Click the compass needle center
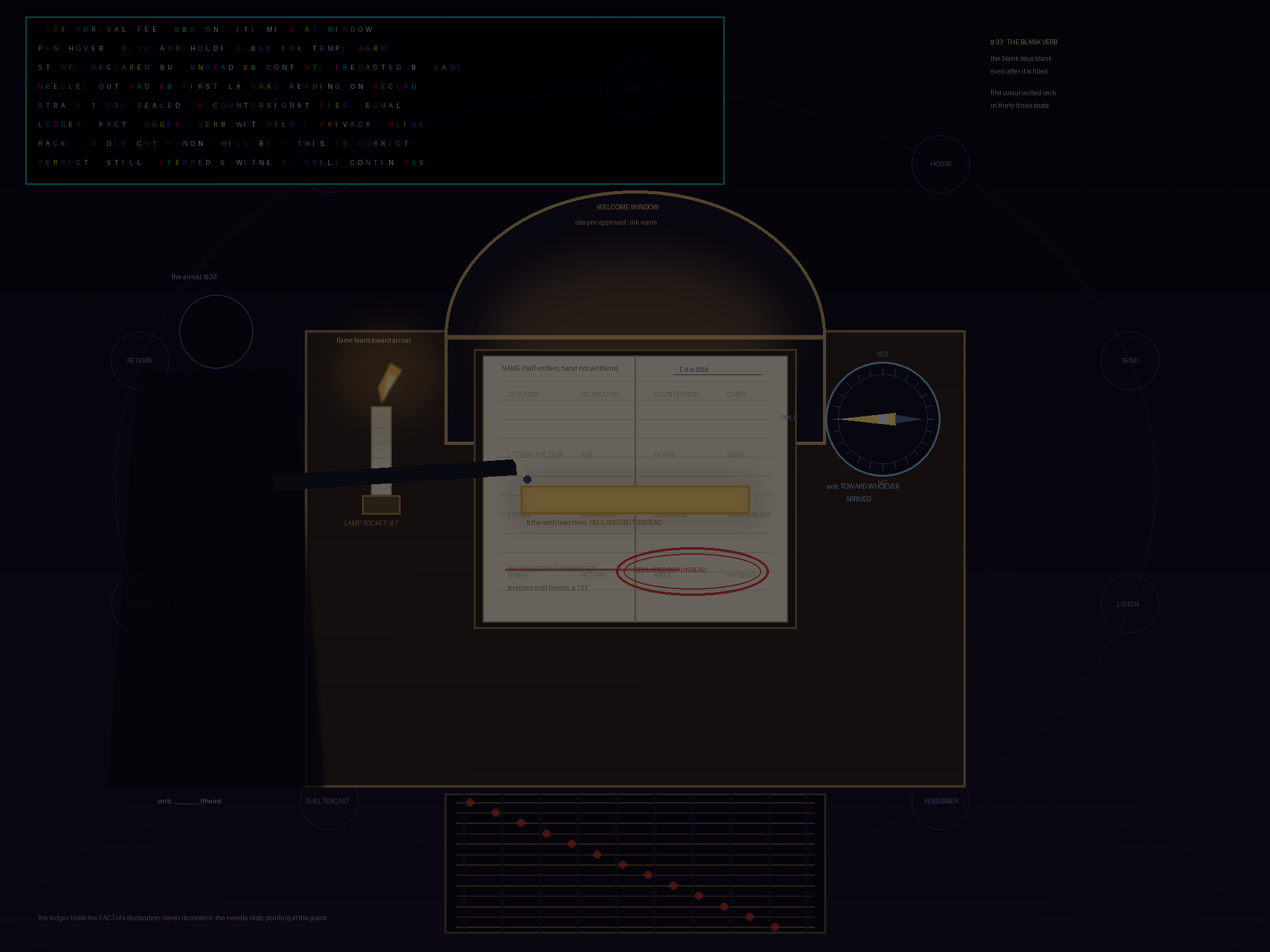This screenshot has height=952, width=1270. [883, 419]
